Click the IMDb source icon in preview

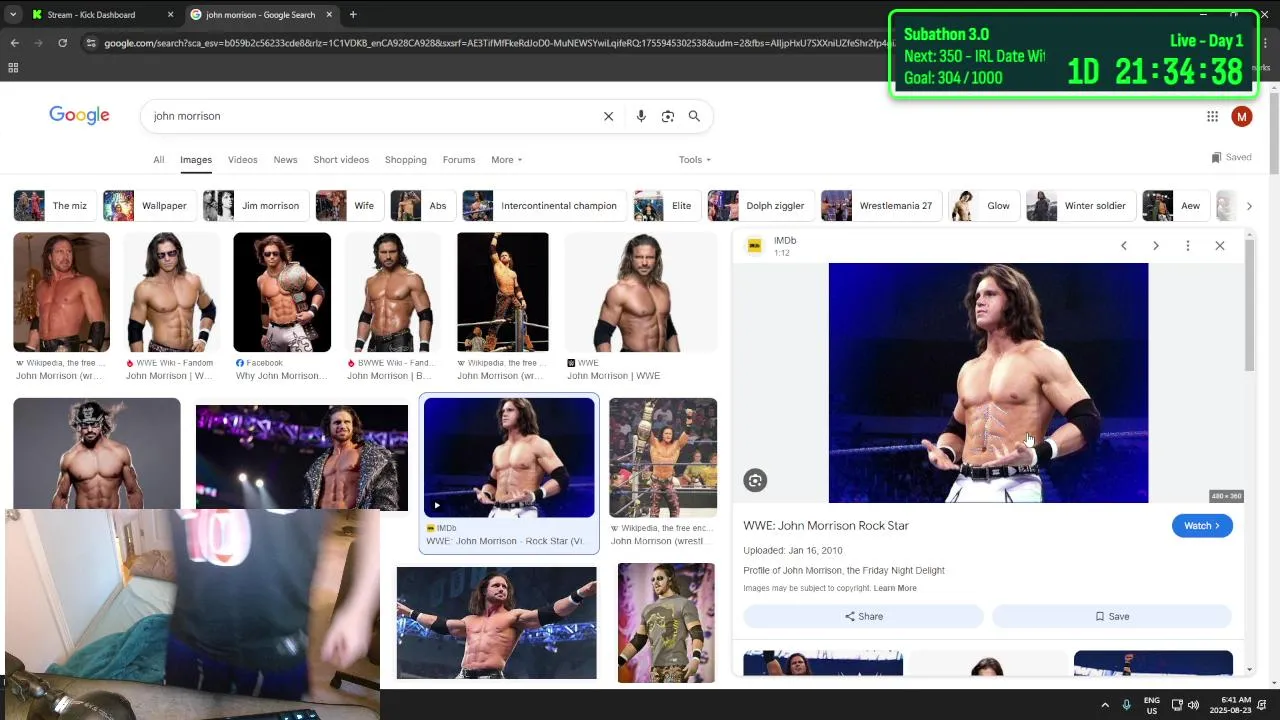point(755,246)
